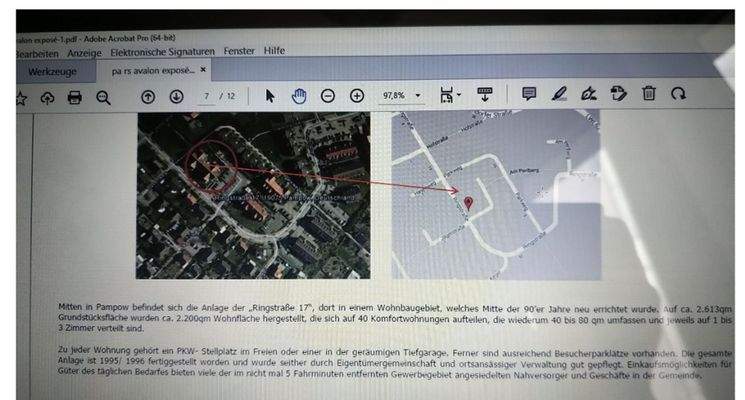
Task: Zoom in with plus button
Action: pyautogui.click(x=357, y=96)
